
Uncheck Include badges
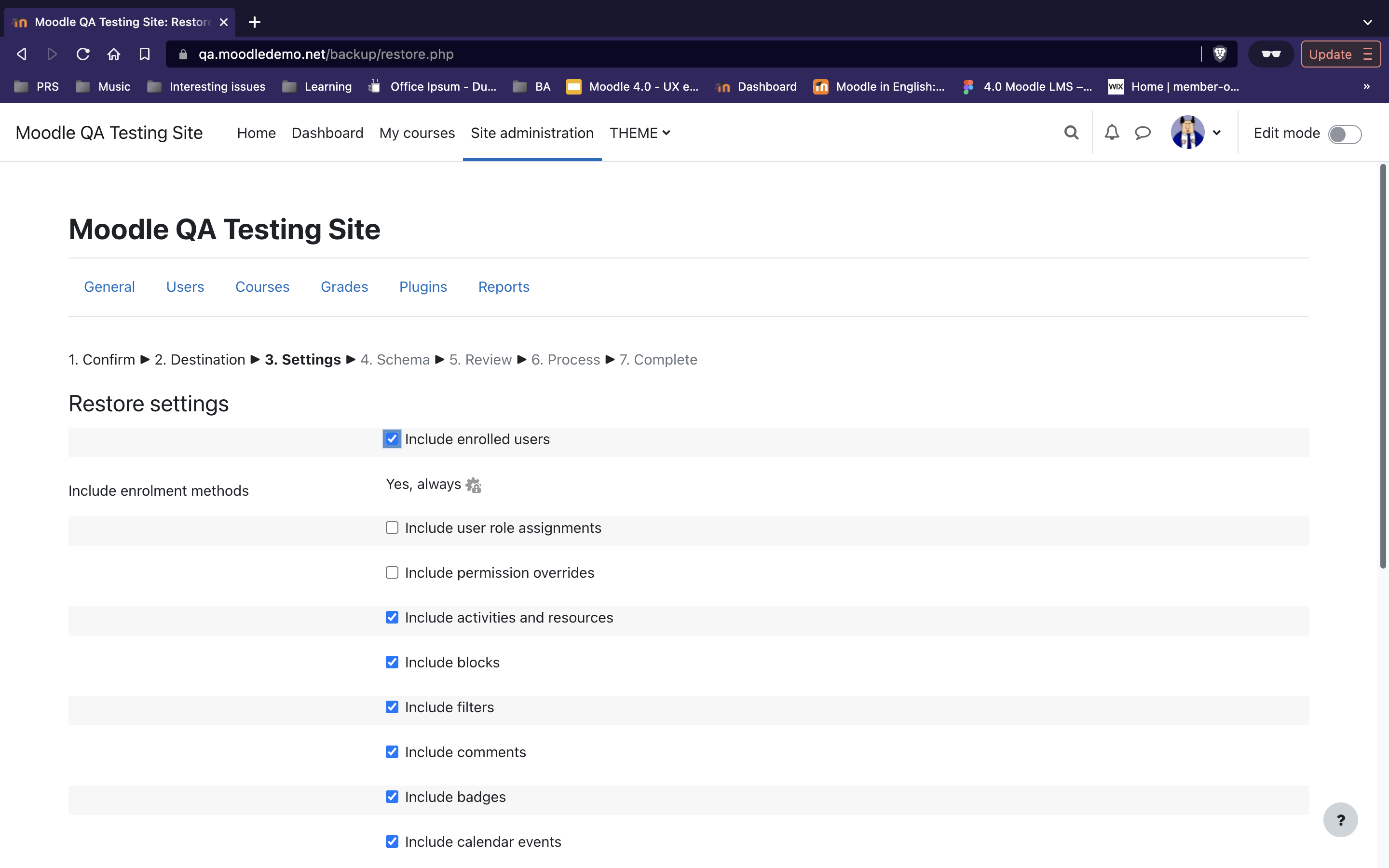pyautogui.click(x=392, y=796)
